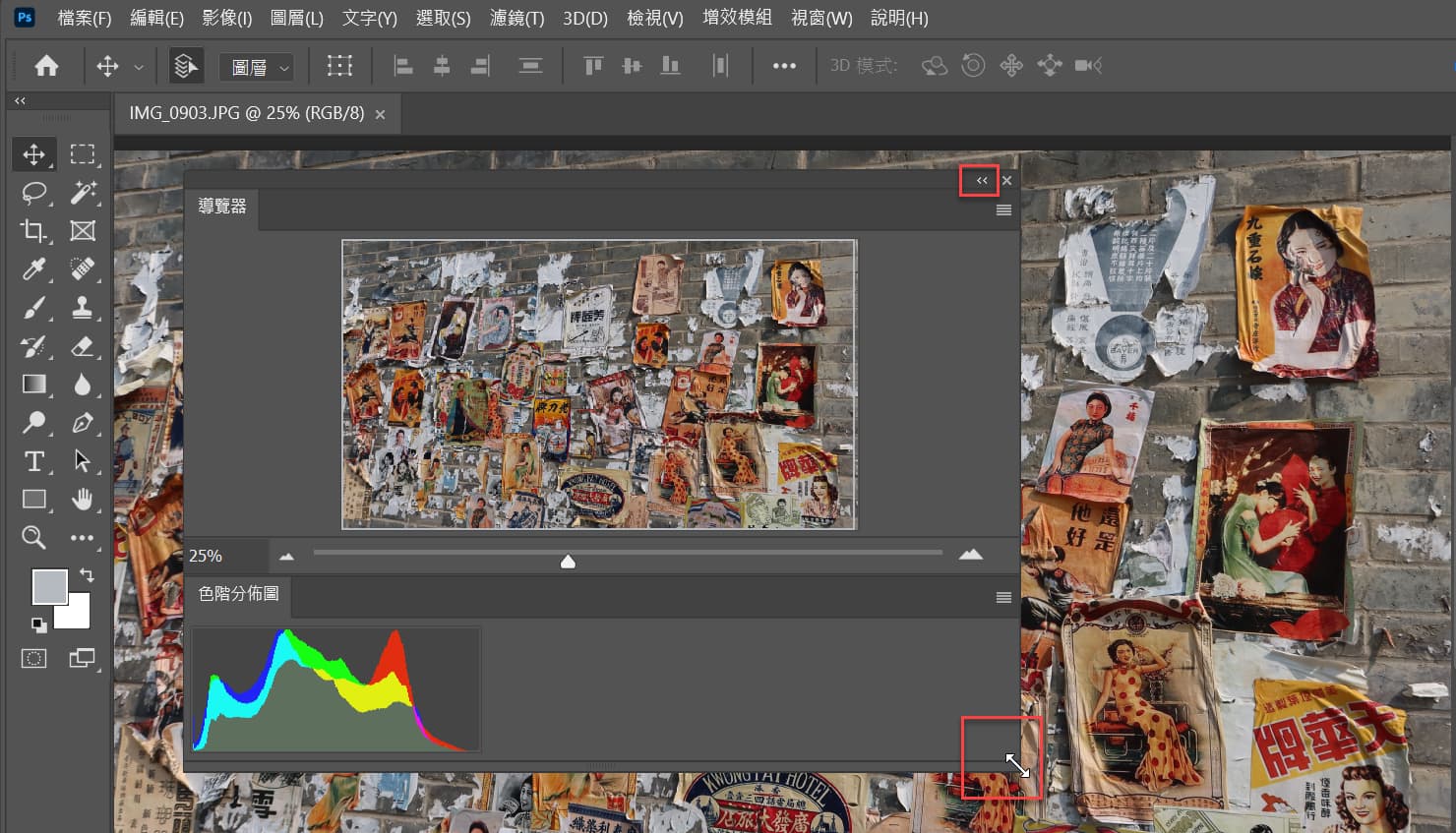Close the IMG_0903.JPG document tab
This screenshot has height=833, width=1456.
click(x=380, y=114)
